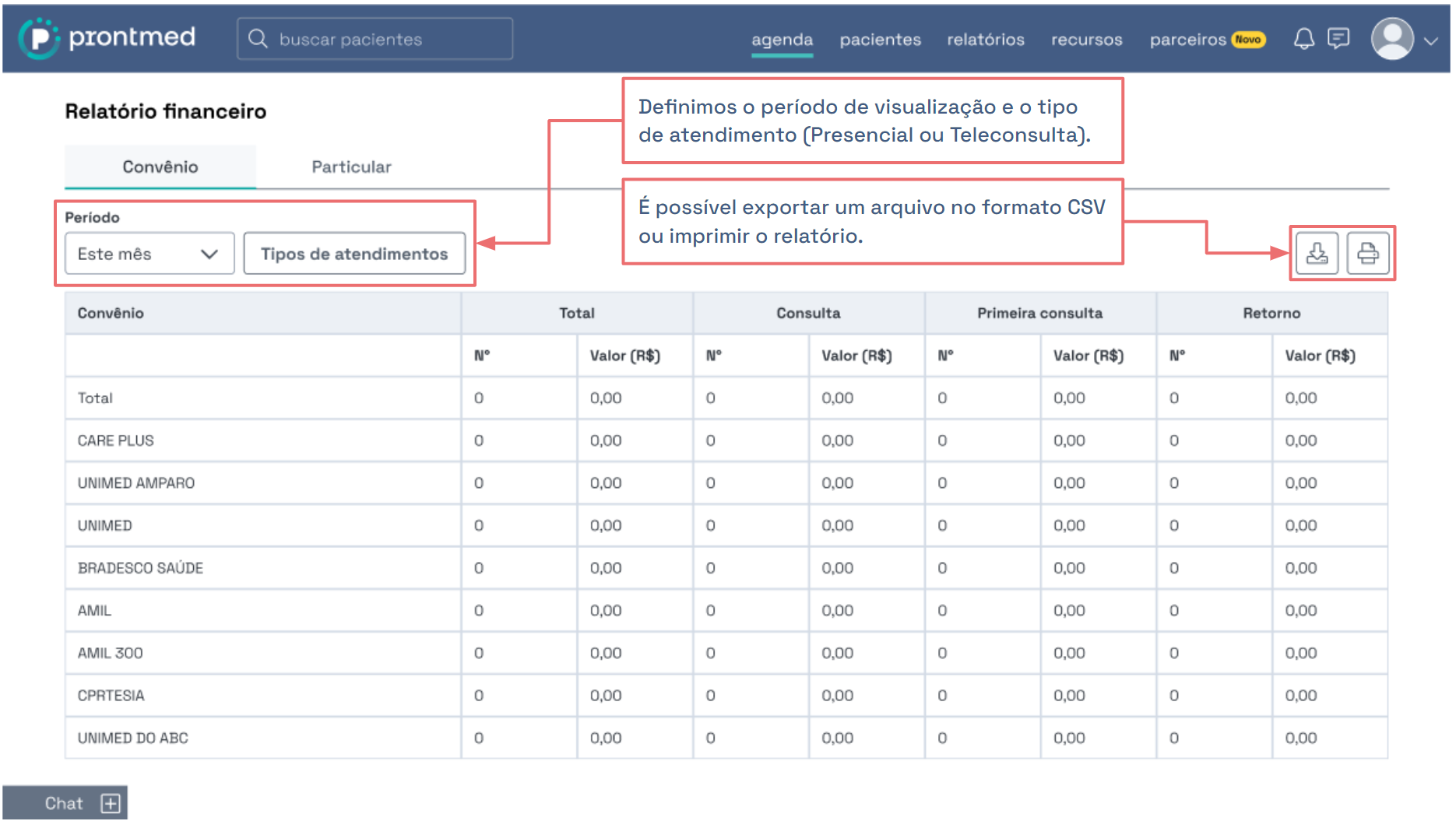This screenshot has width=1456, height=821.
Task: Go to agenda in navigation
Action: coord(782,40)
